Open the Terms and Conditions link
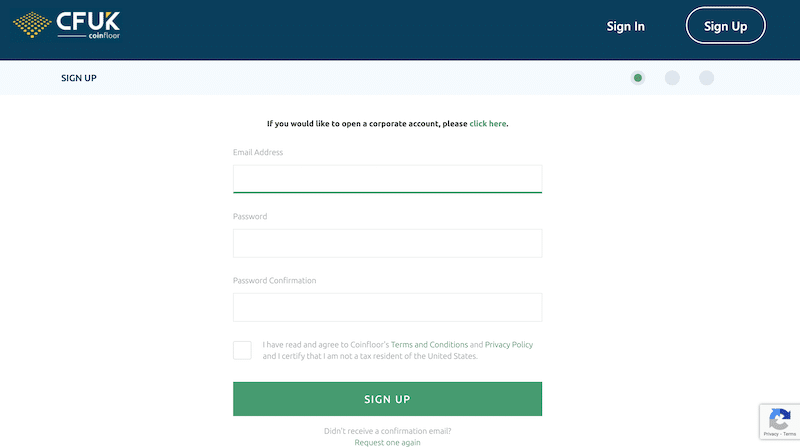Viewport: 800px width, 447px height. pyautogui.click(x=429, y=344)
